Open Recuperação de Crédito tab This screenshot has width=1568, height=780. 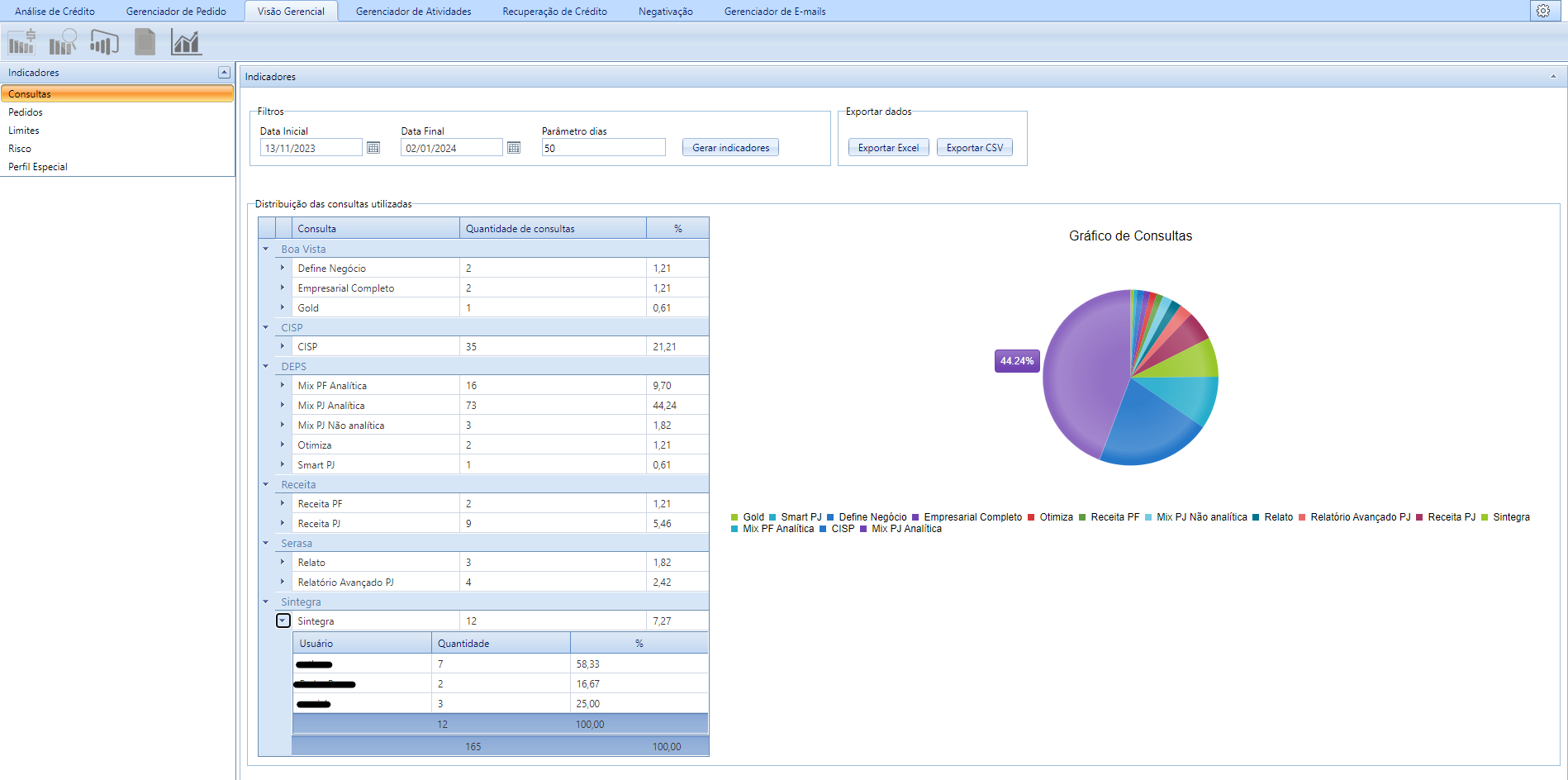[554, 12]
